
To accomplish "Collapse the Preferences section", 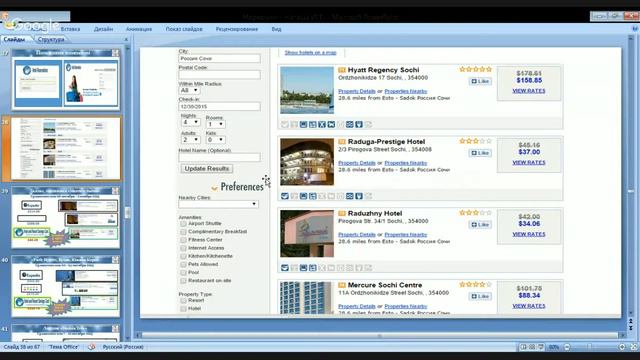I will click(214, 188).
